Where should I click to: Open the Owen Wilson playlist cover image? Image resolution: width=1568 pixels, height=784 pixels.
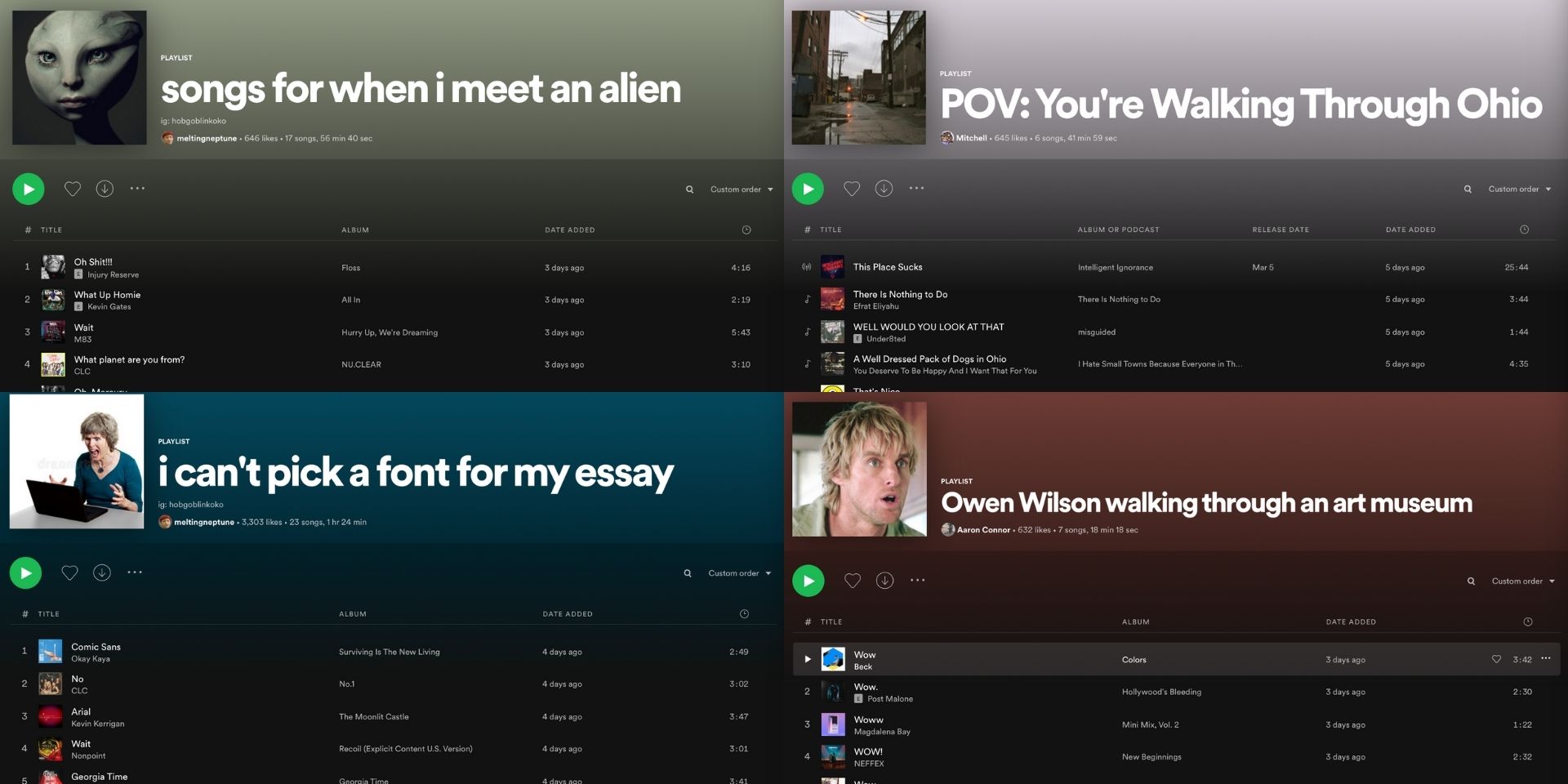(859, 469)
